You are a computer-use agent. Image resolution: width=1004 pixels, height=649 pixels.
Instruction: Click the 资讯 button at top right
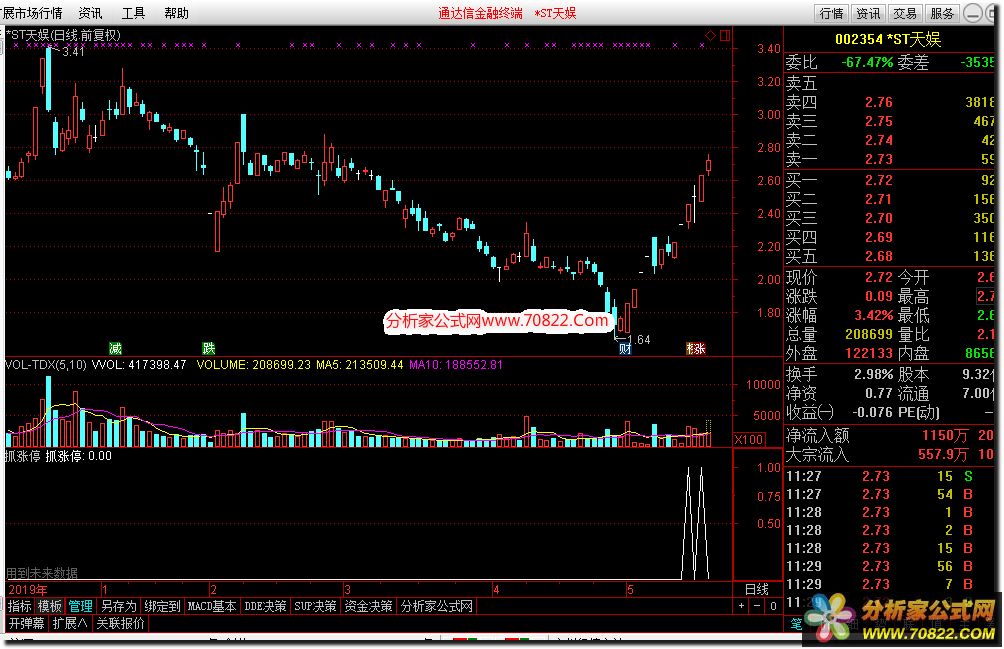(868, 13)
